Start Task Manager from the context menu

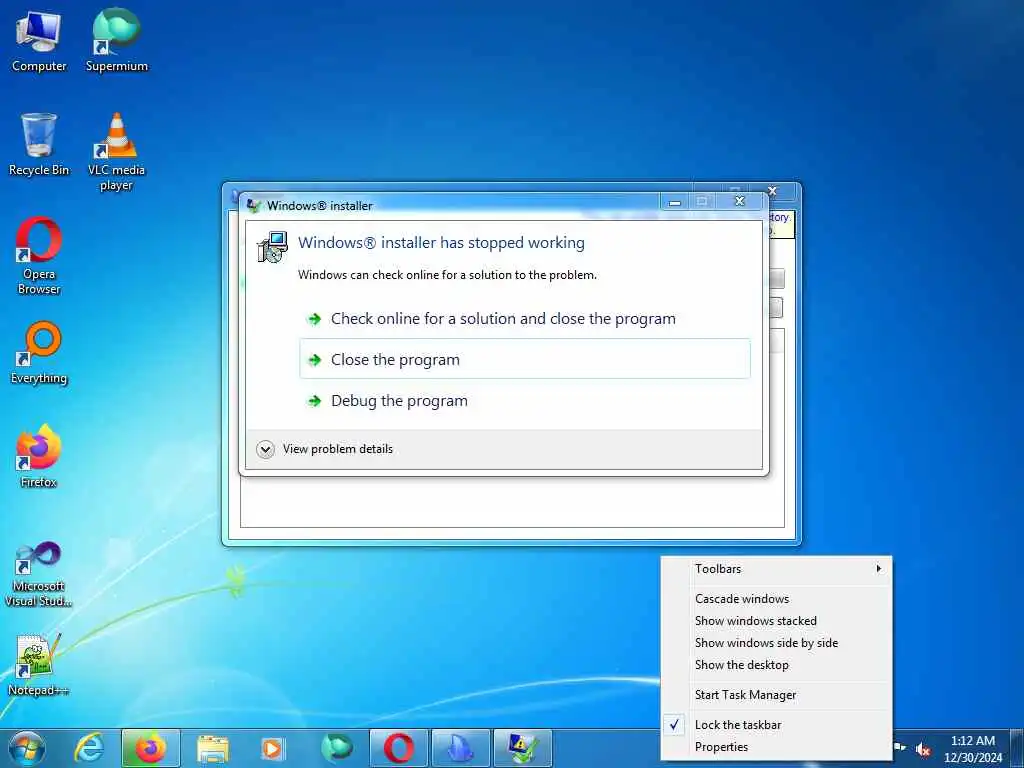pyautogui.click(x=776, y=695)
